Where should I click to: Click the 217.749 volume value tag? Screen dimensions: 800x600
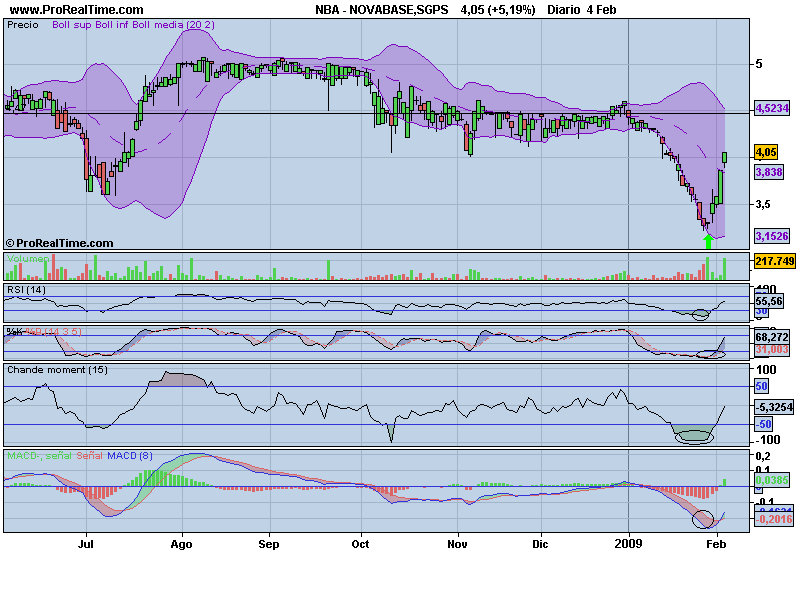tap(774, 261)
